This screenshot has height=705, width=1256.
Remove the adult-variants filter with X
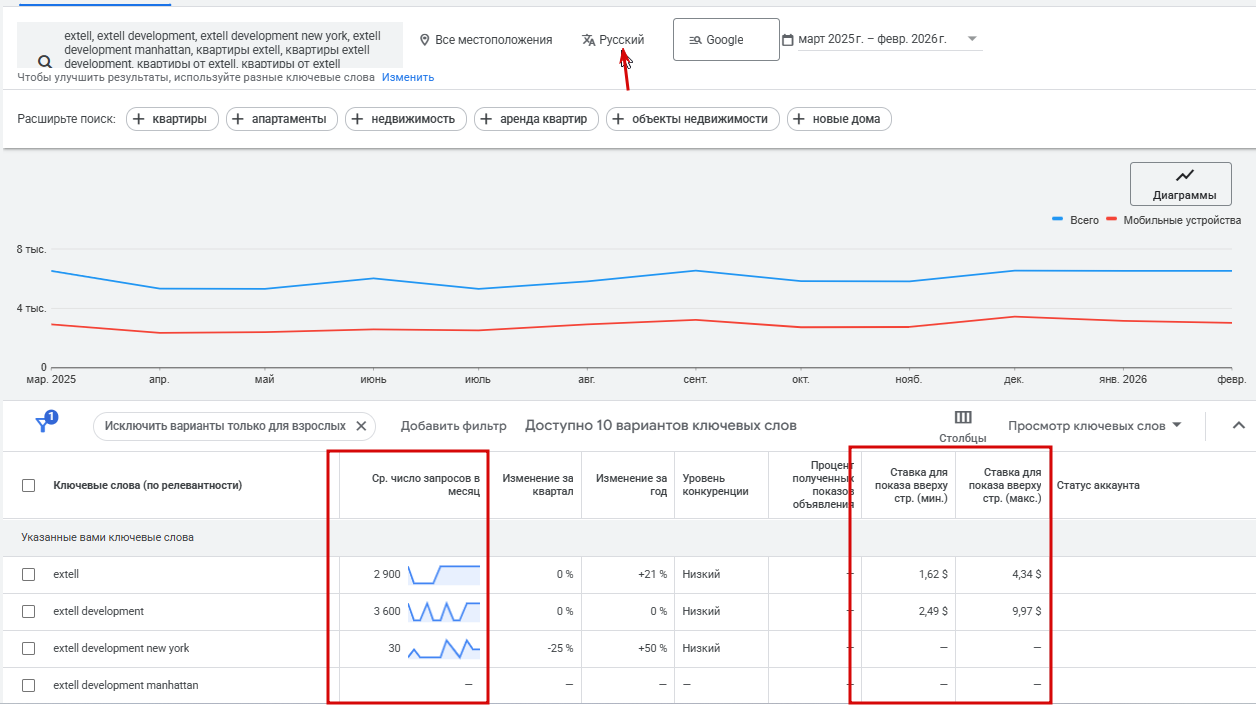click(x=361, y=426)
